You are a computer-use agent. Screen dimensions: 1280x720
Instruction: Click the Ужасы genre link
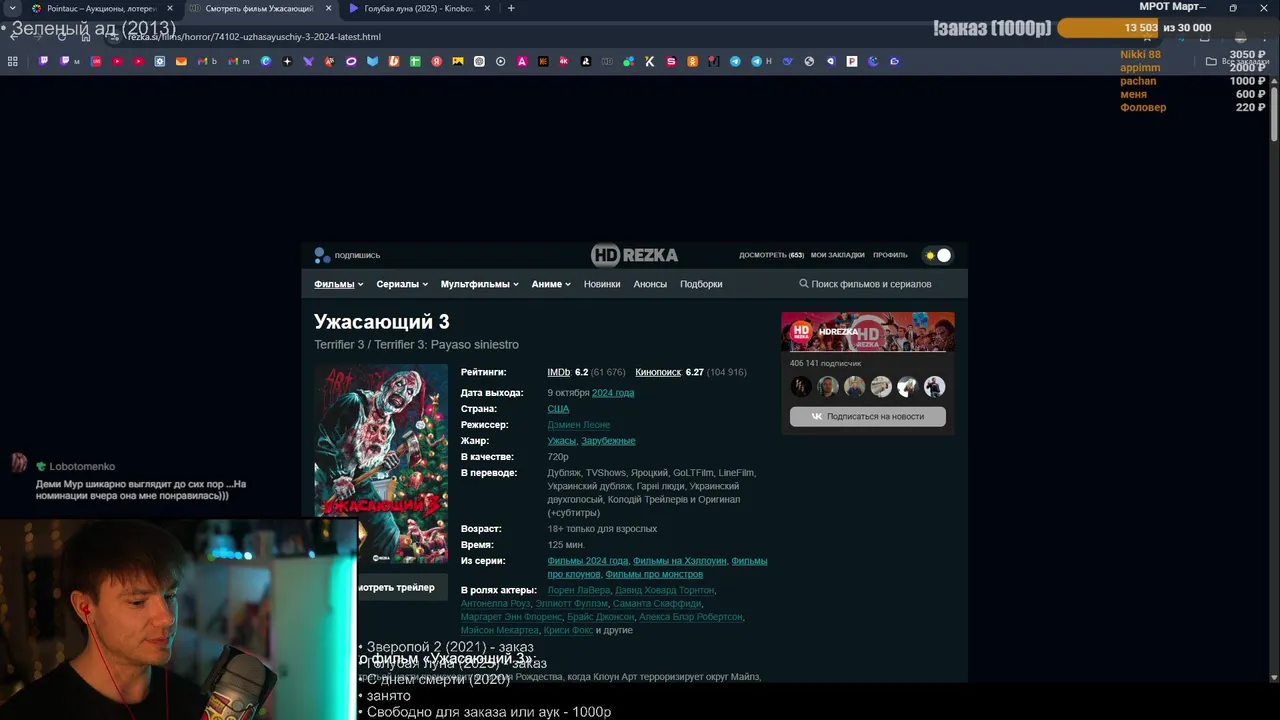point(561,441)
